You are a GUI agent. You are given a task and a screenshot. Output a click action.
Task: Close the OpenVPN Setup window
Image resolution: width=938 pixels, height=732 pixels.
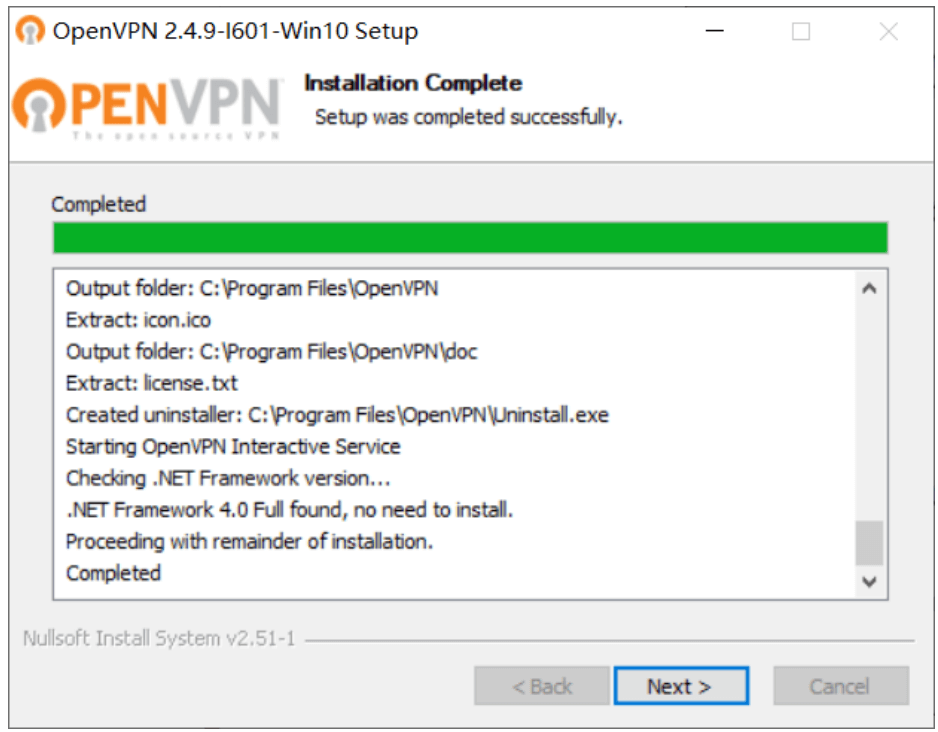pos(888,30)
